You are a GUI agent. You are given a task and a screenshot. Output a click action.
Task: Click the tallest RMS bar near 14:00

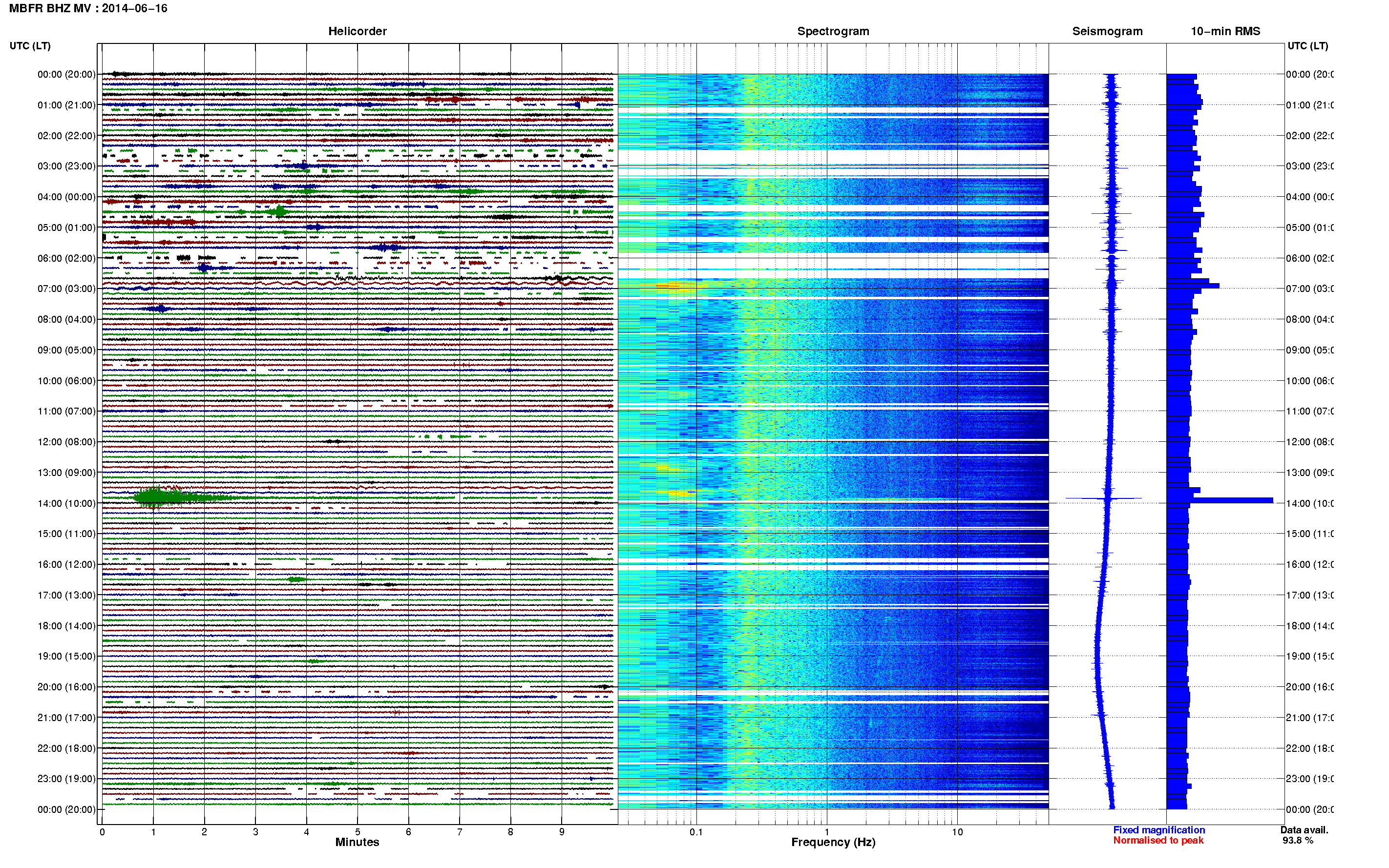[1220, 500]
